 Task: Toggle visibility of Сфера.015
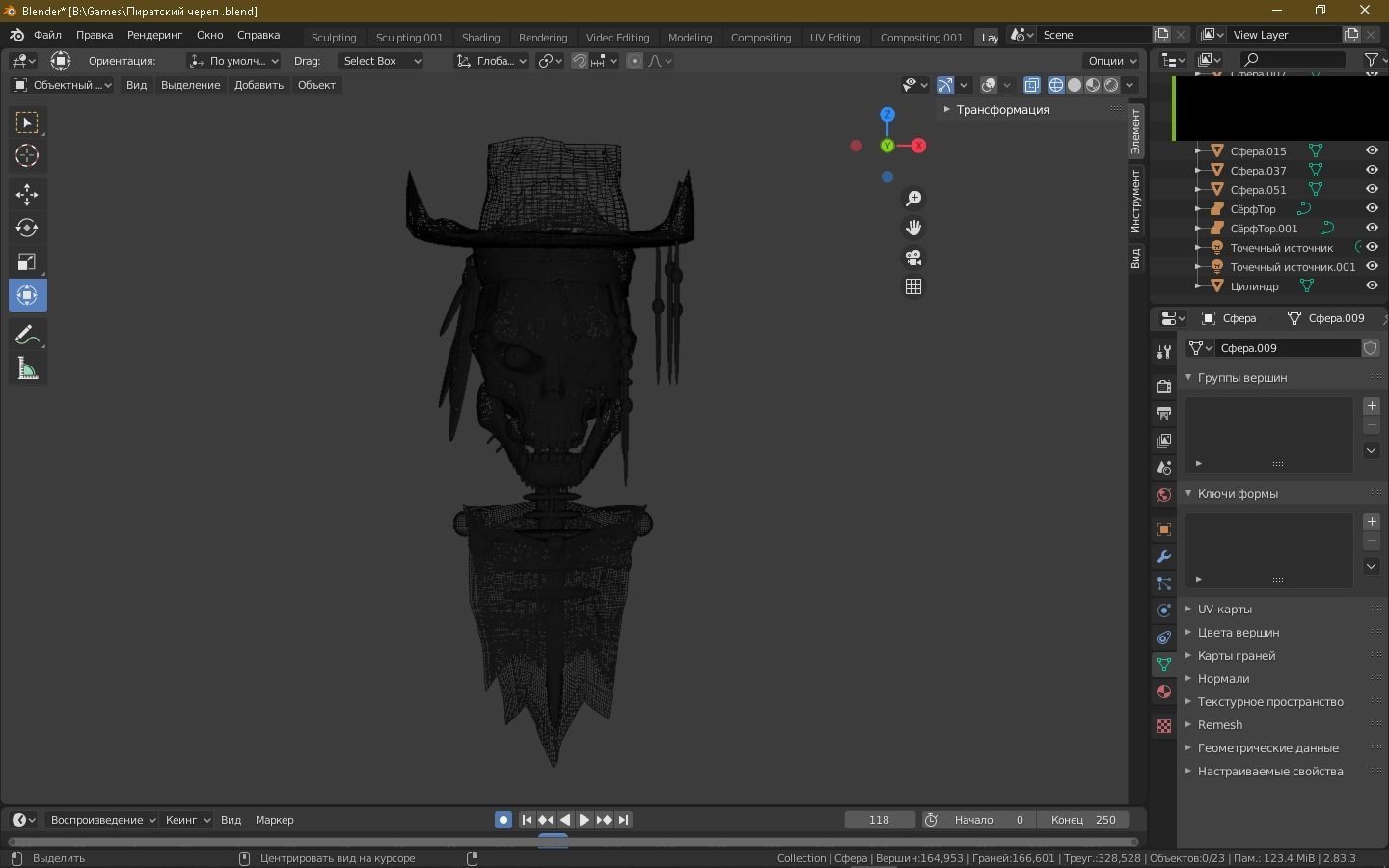pyautogui.click(x=1372, y=150)
